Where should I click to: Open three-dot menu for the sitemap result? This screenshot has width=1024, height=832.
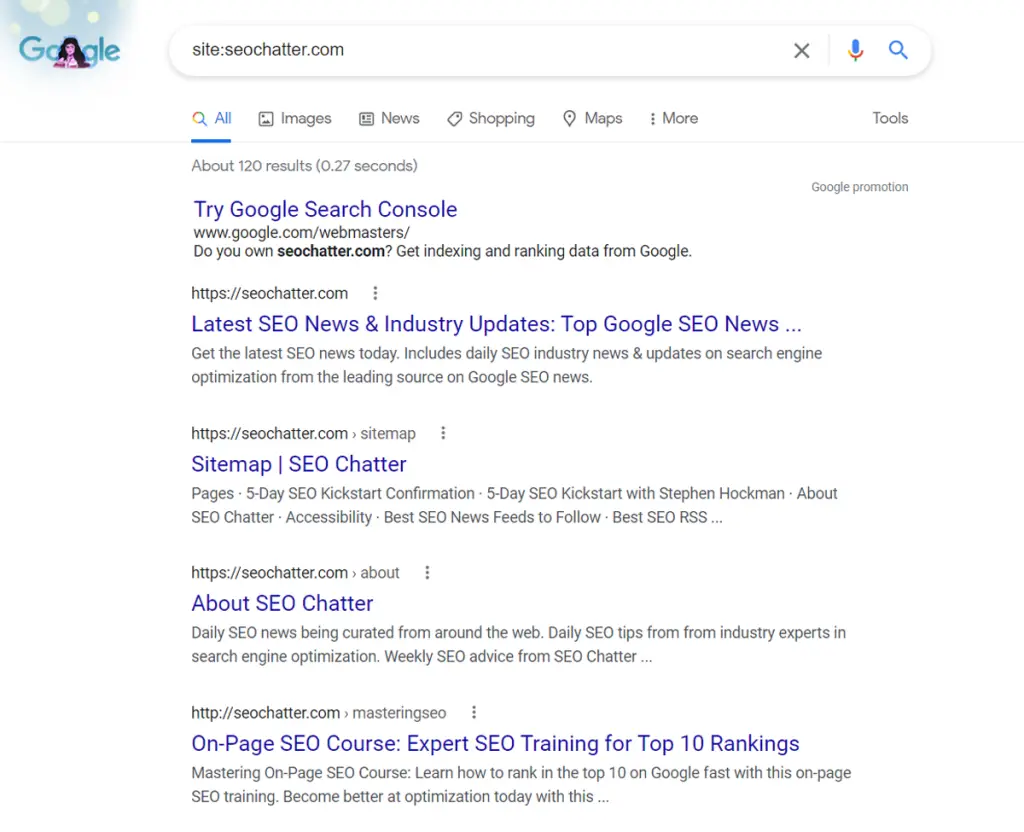443,433
